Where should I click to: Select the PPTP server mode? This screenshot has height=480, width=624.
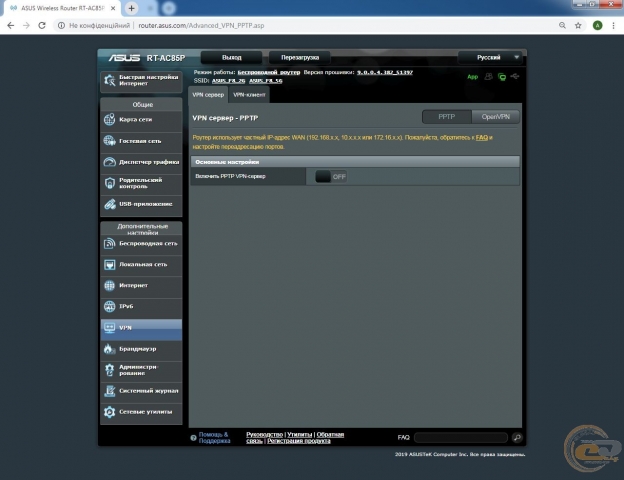[x=446, y=117]
